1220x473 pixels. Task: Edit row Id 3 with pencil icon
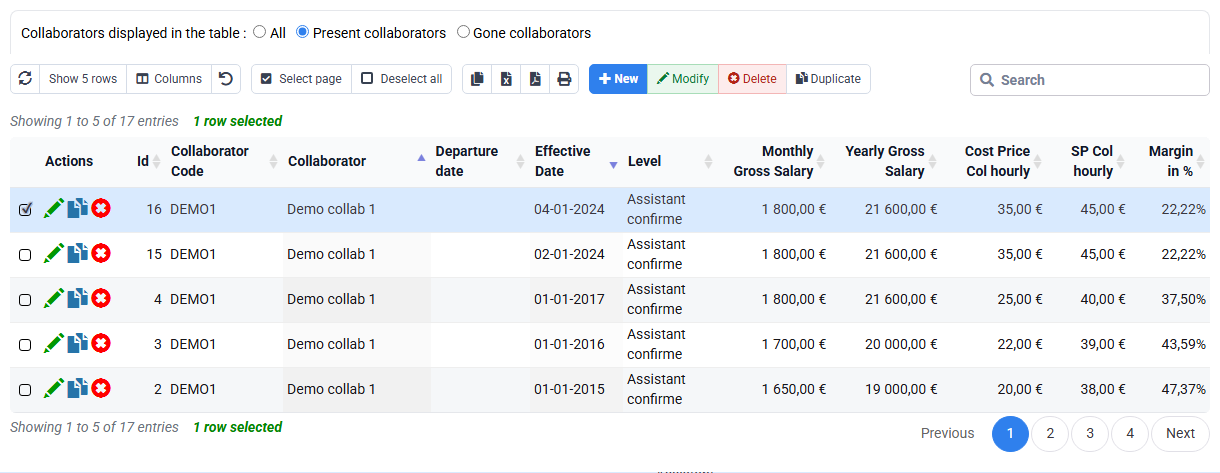pos(55,344)
